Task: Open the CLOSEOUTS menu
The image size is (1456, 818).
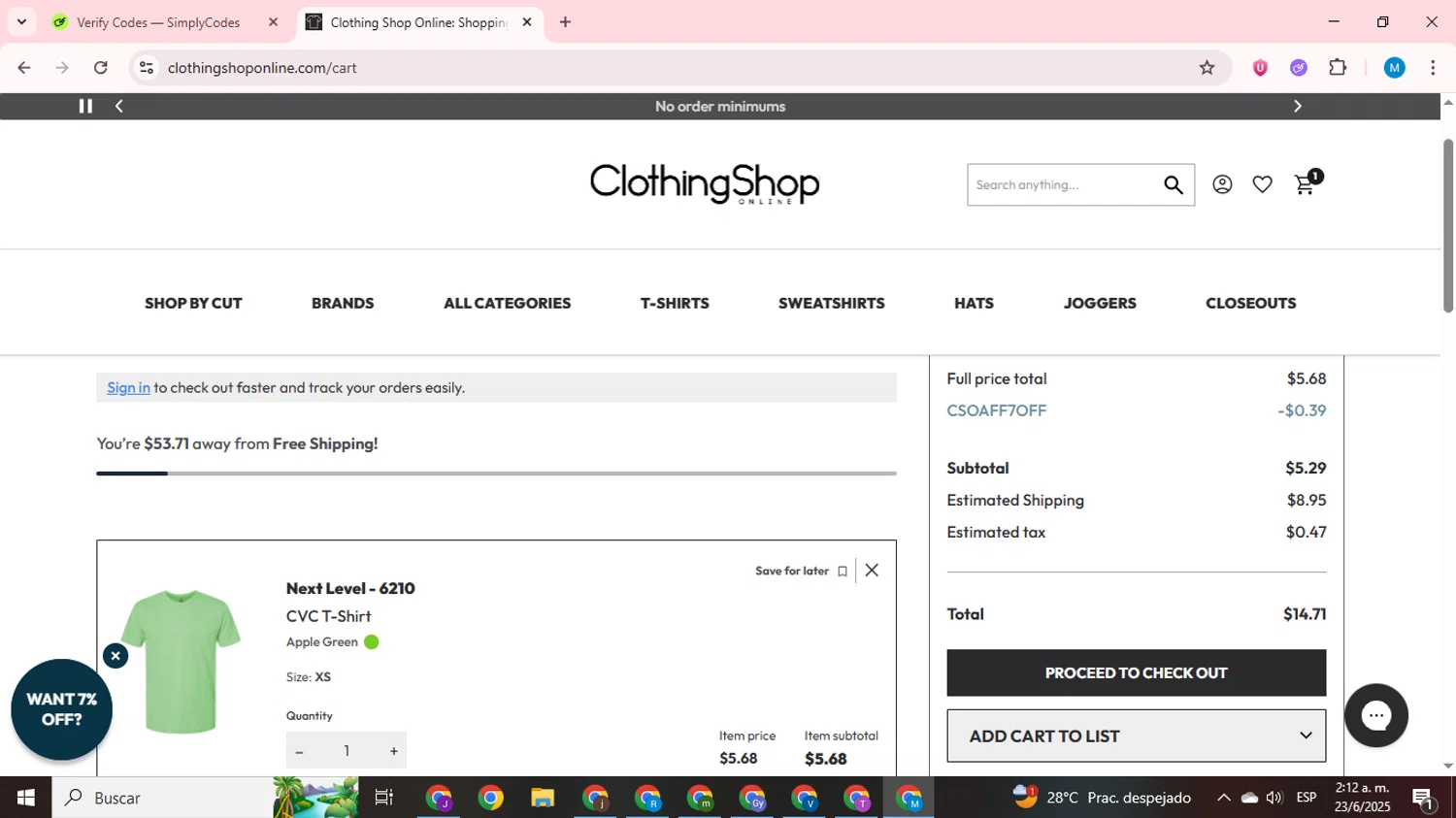Action: coord(1250,303)
